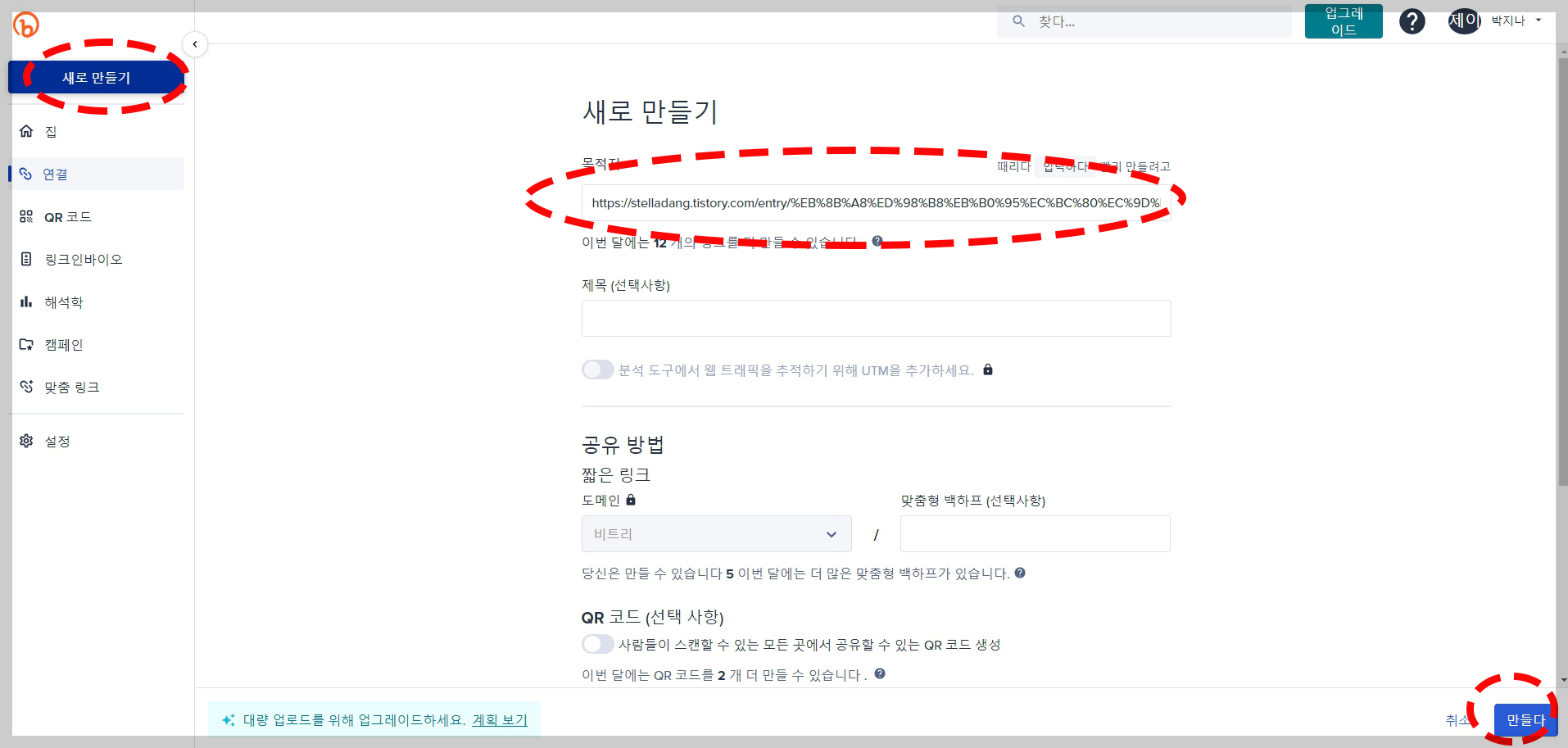
Task: Click the 만들다 button
Action: [1524, 719]
